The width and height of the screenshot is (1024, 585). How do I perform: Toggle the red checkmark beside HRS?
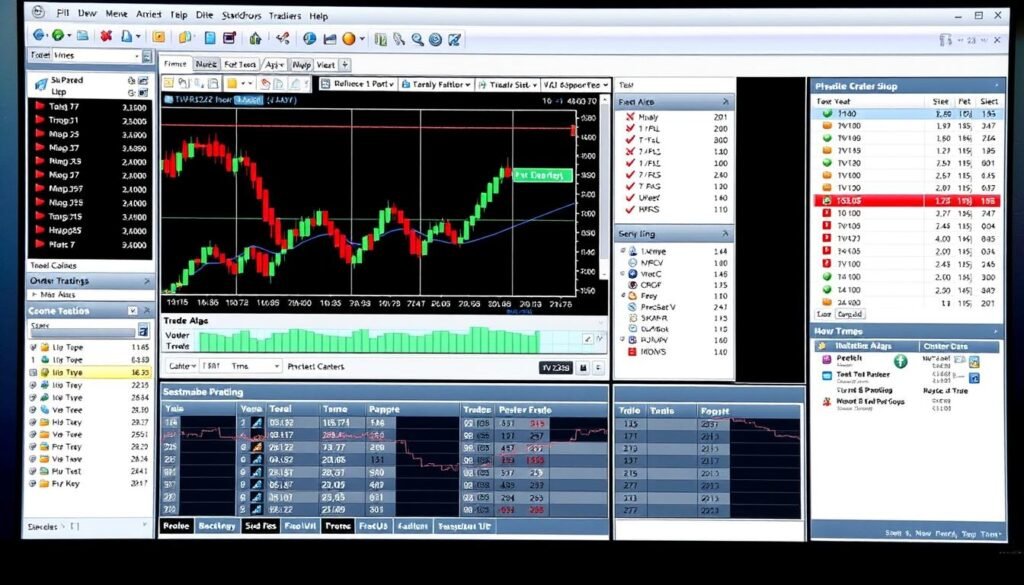click(629, 210)
